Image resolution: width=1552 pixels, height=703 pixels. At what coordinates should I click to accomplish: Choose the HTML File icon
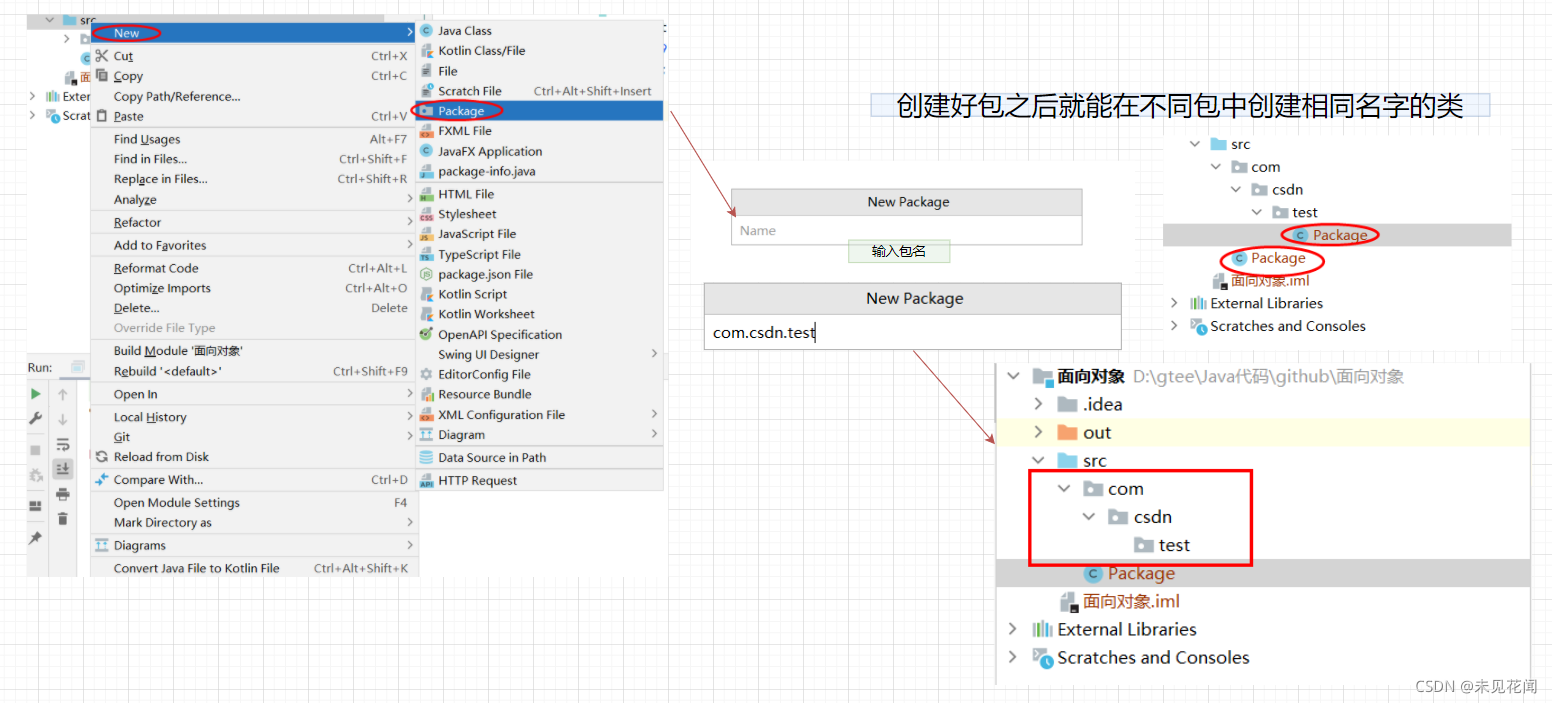(427, 194)
